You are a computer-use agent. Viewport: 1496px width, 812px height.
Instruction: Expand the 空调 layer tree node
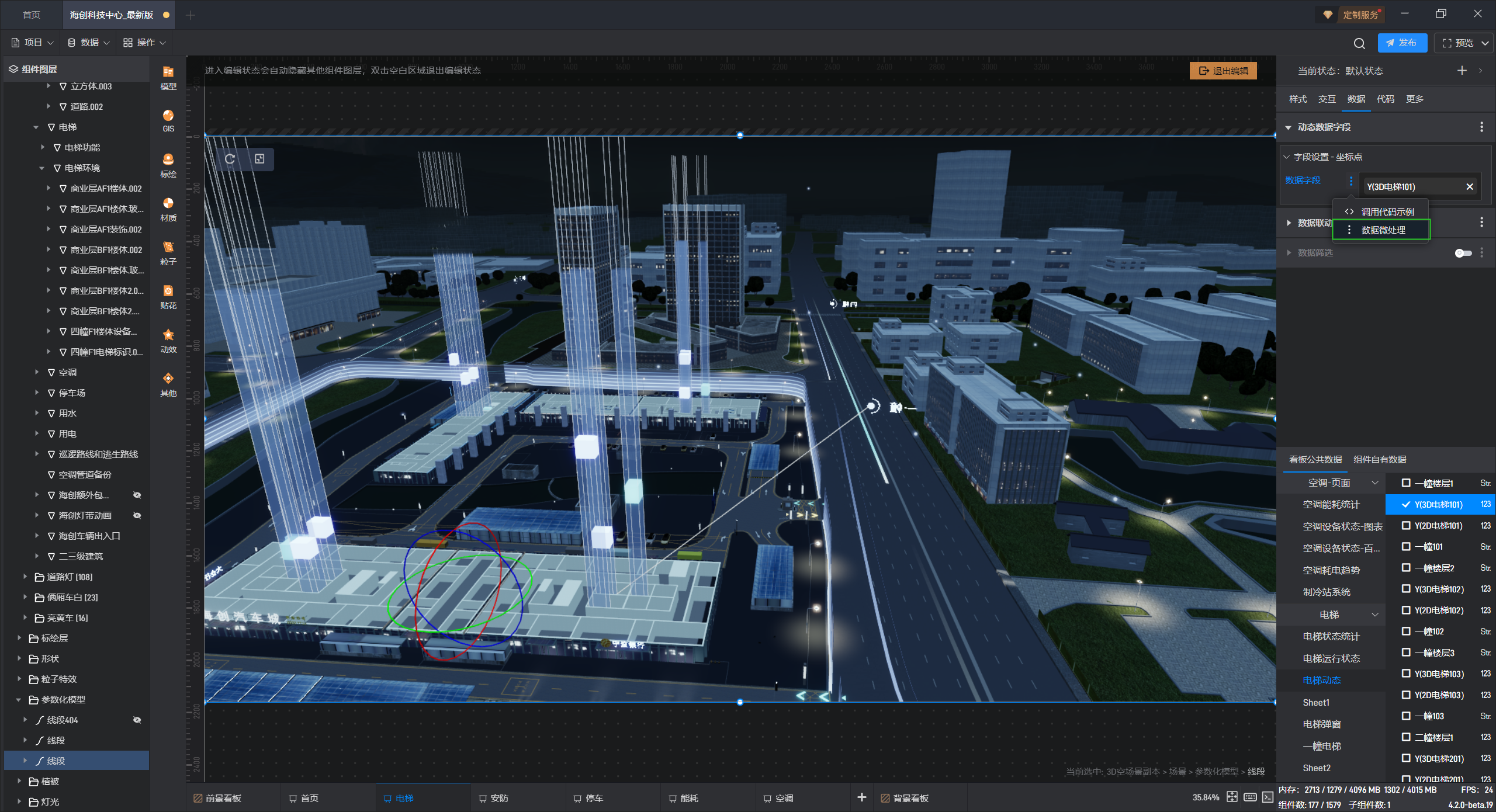[37, 372]
